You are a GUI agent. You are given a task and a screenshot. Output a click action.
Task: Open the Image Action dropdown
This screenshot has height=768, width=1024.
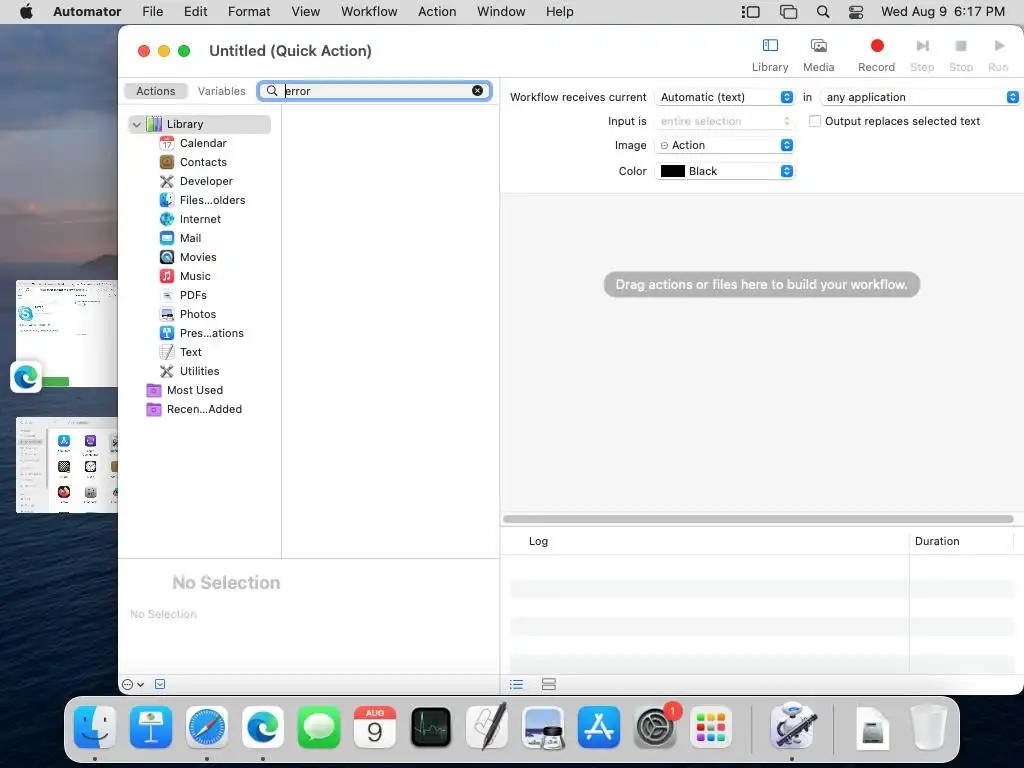724,145
